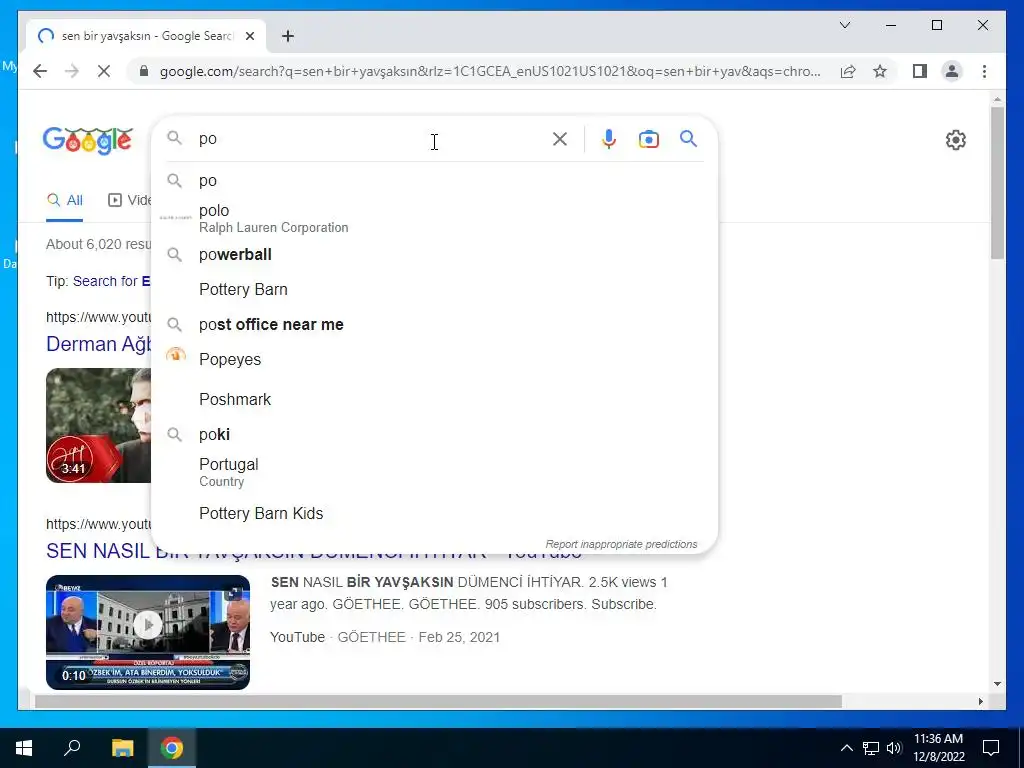Show hidden system tray icons
Viewport: 1024px width, 768px height.
point(846,748)
